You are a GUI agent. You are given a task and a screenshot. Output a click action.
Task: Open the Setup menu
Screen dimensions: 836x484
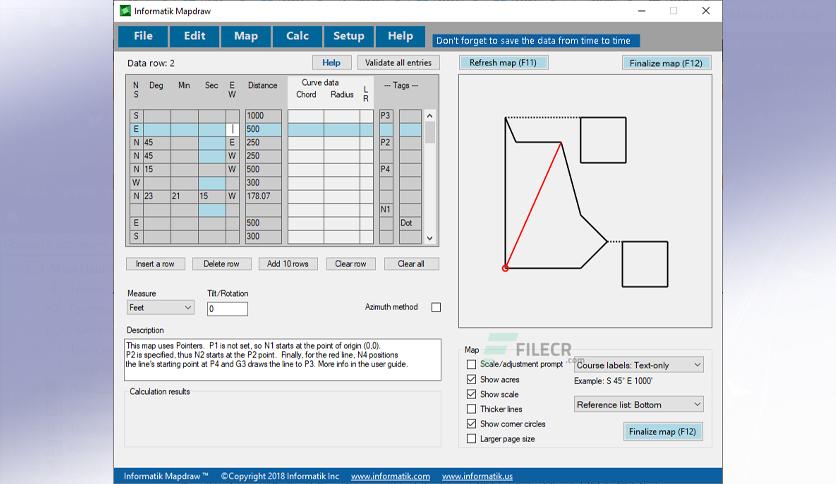[x=349, y=36]
